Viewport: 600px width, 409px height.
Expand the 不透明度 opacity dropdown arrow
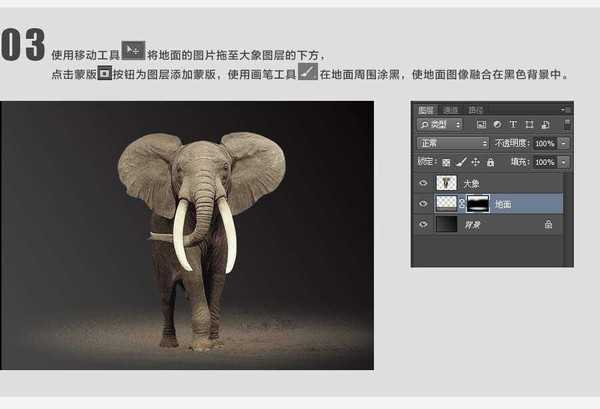pyautogui.click(x=564, y=143)
